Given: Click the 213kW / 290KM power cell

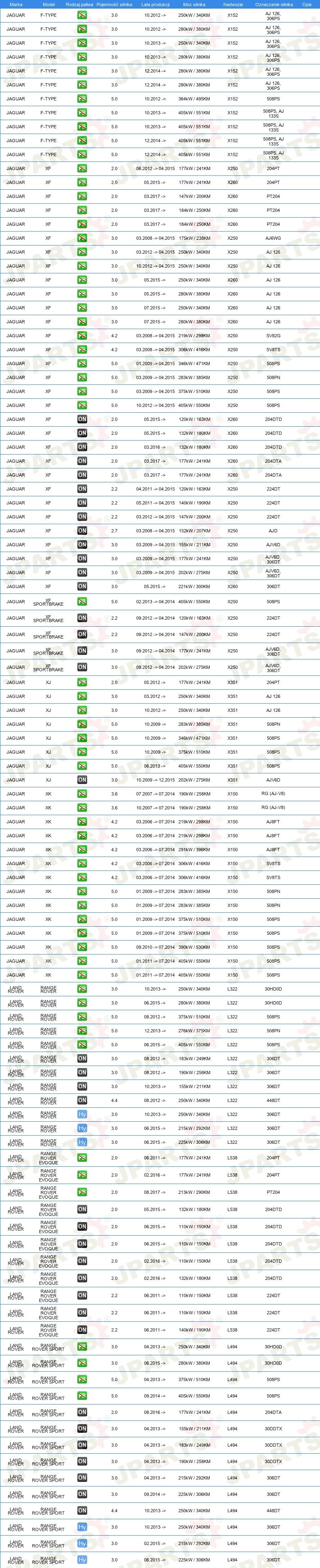Looking at the screenshot, I should click(x=194, y=1193).
